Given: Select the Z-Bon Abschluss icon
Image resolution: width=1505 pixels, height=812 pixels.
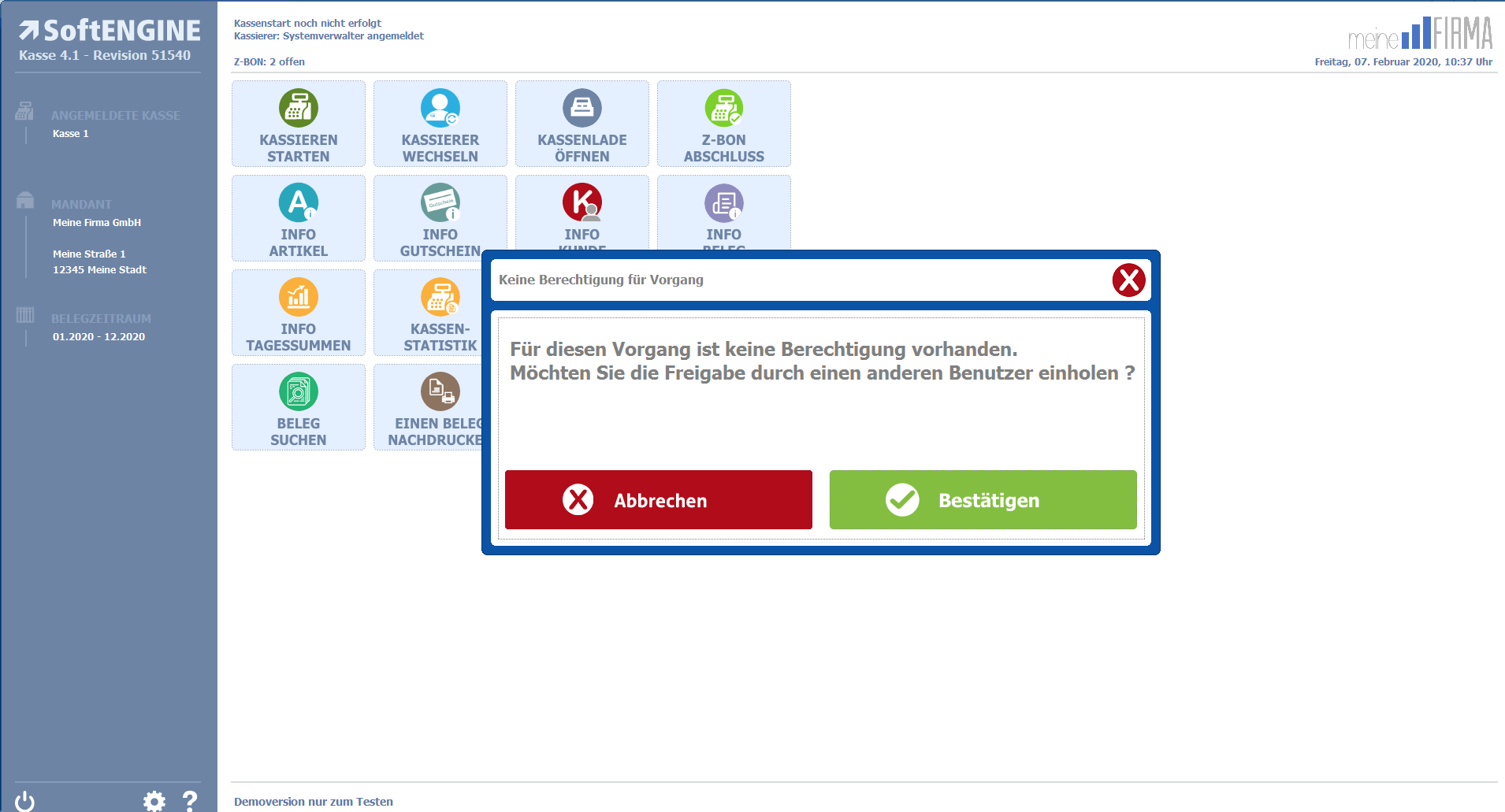Looking at the screenshot, I should [x=723, y=109].
